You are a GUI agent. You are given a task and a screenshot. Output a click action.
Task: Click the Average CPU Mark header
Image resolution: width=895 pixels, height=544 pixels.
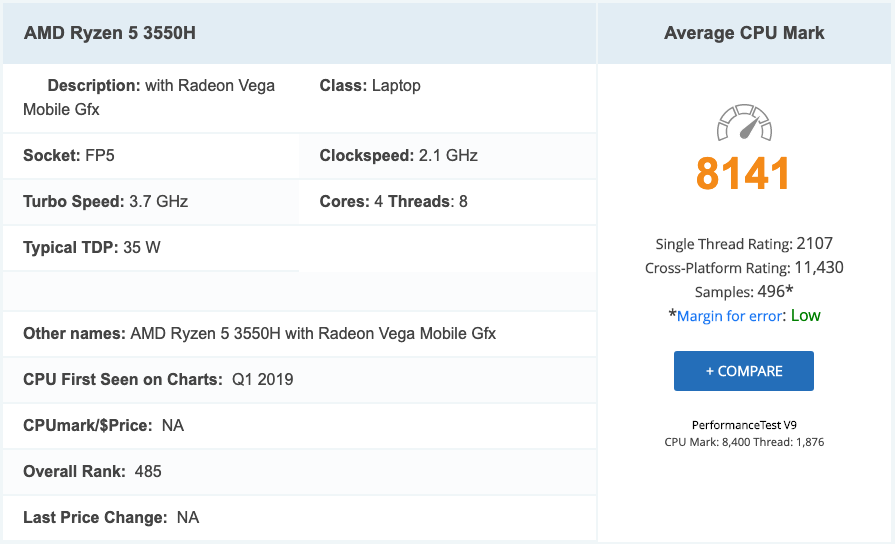pos(744,33)
